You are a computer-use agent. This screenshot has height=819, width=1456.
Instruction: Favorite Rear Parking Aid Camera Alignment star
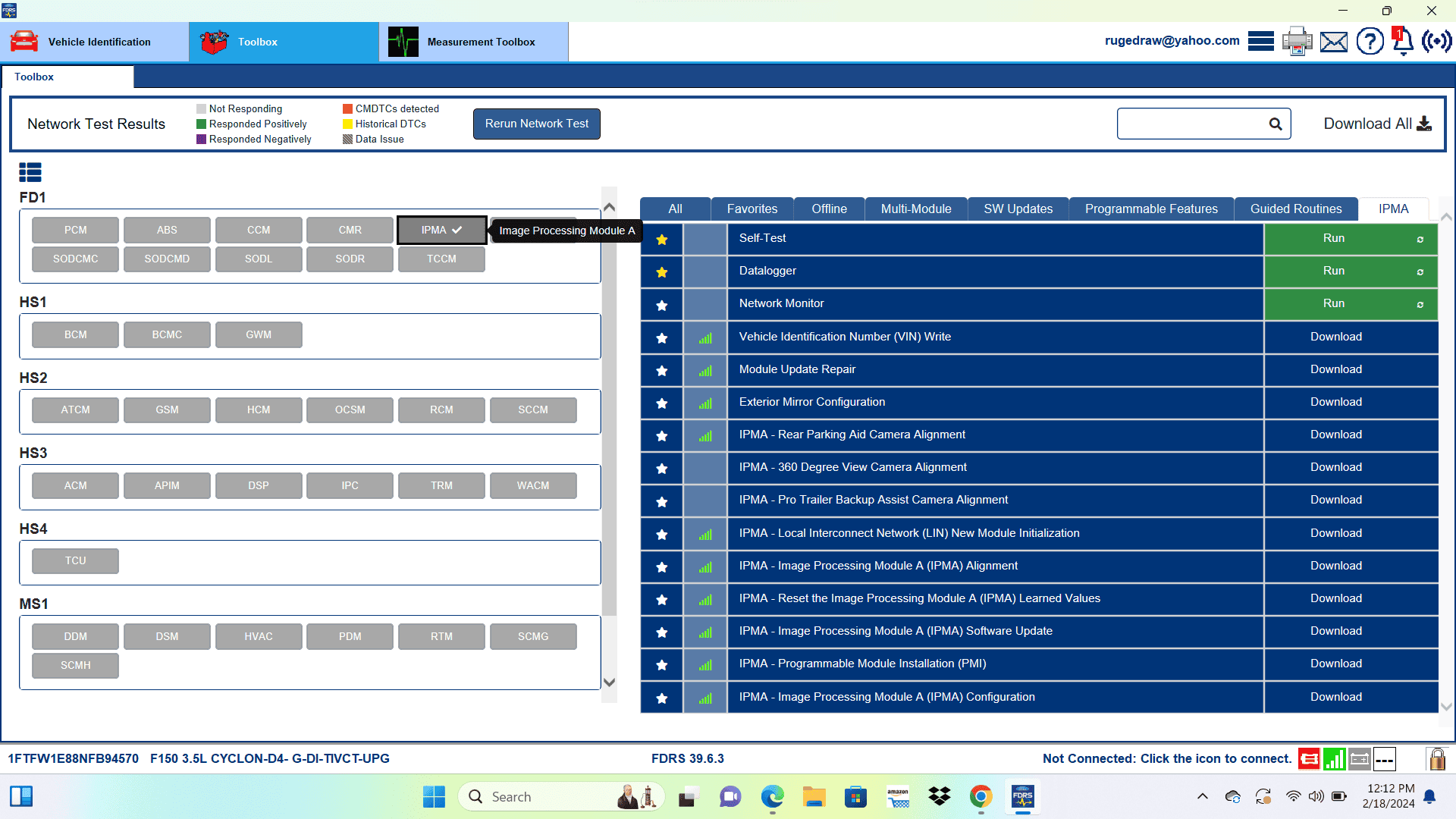coord(661,435)
